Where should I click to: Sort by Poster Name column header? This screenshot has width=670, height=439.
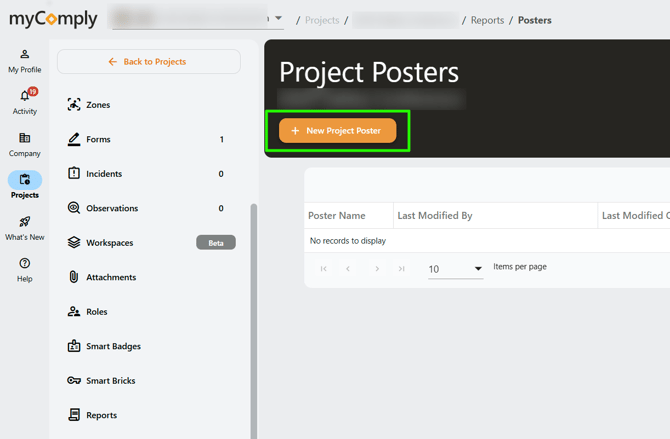tap(336, 216)
